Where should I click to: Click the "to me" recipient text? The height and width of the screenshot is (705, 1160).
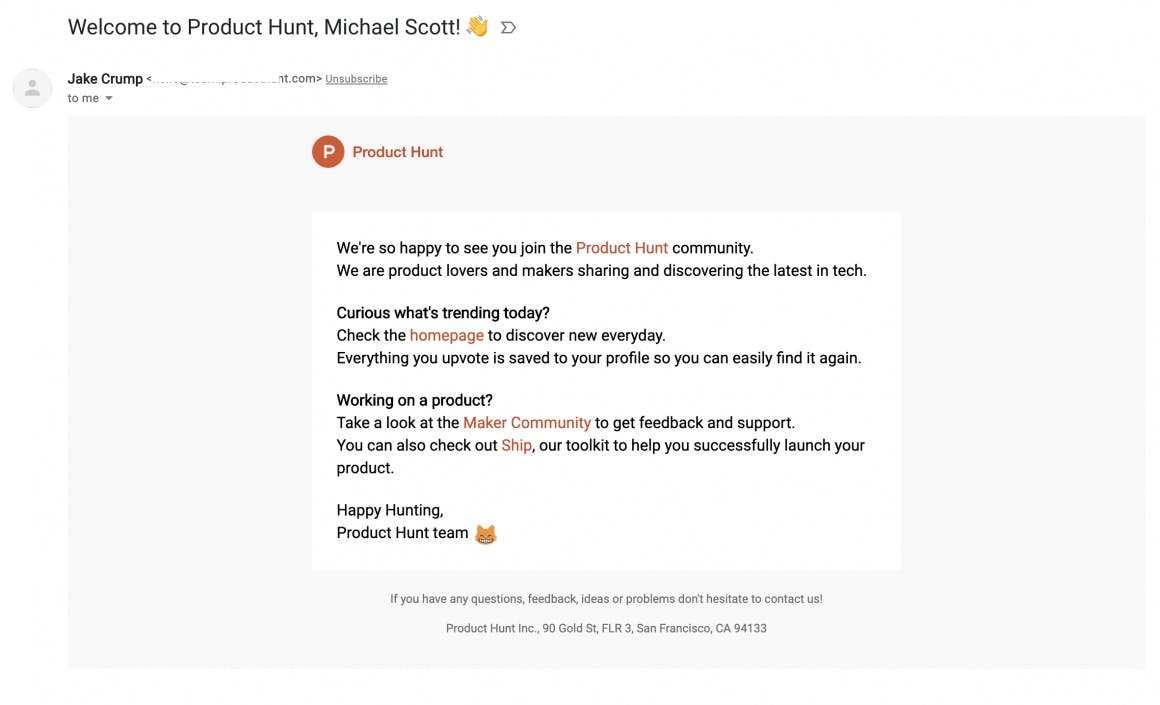click(83, 99)
